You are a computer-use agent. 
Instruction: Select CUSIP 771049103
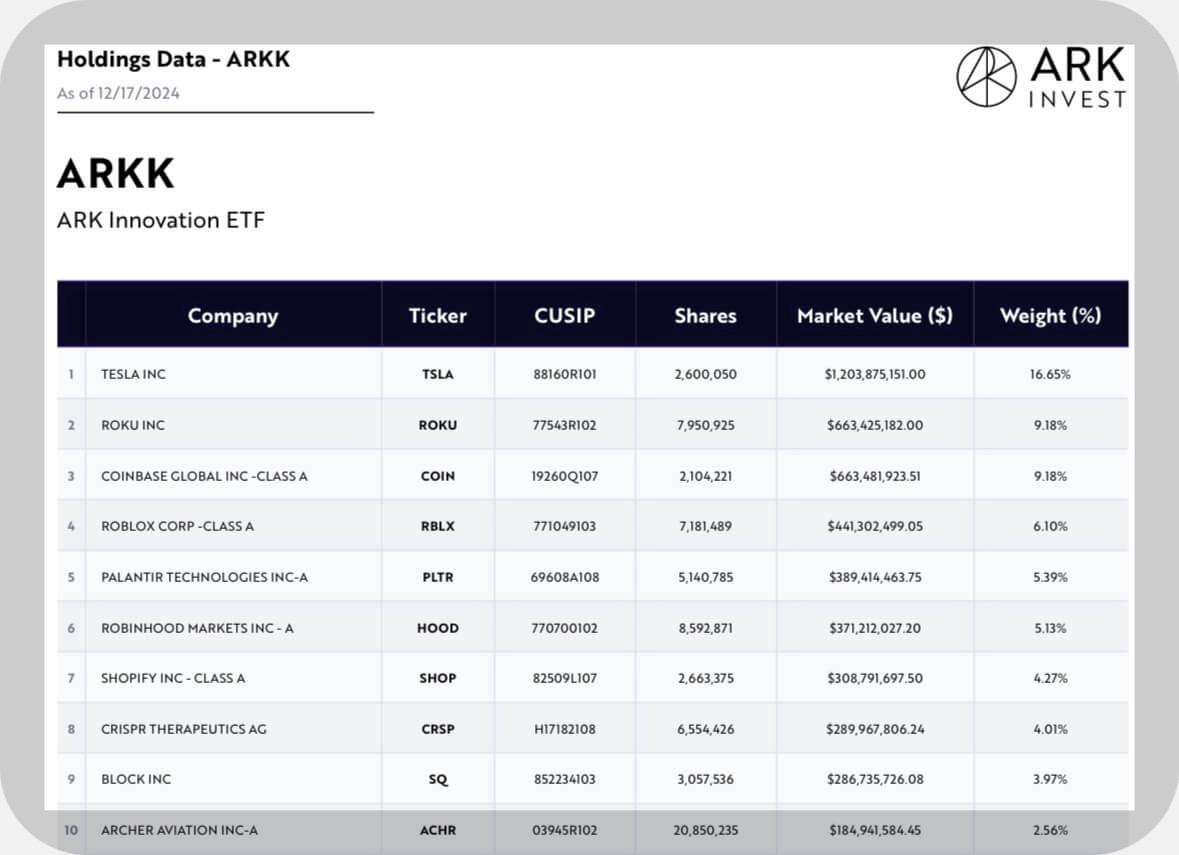click(565, 526)
